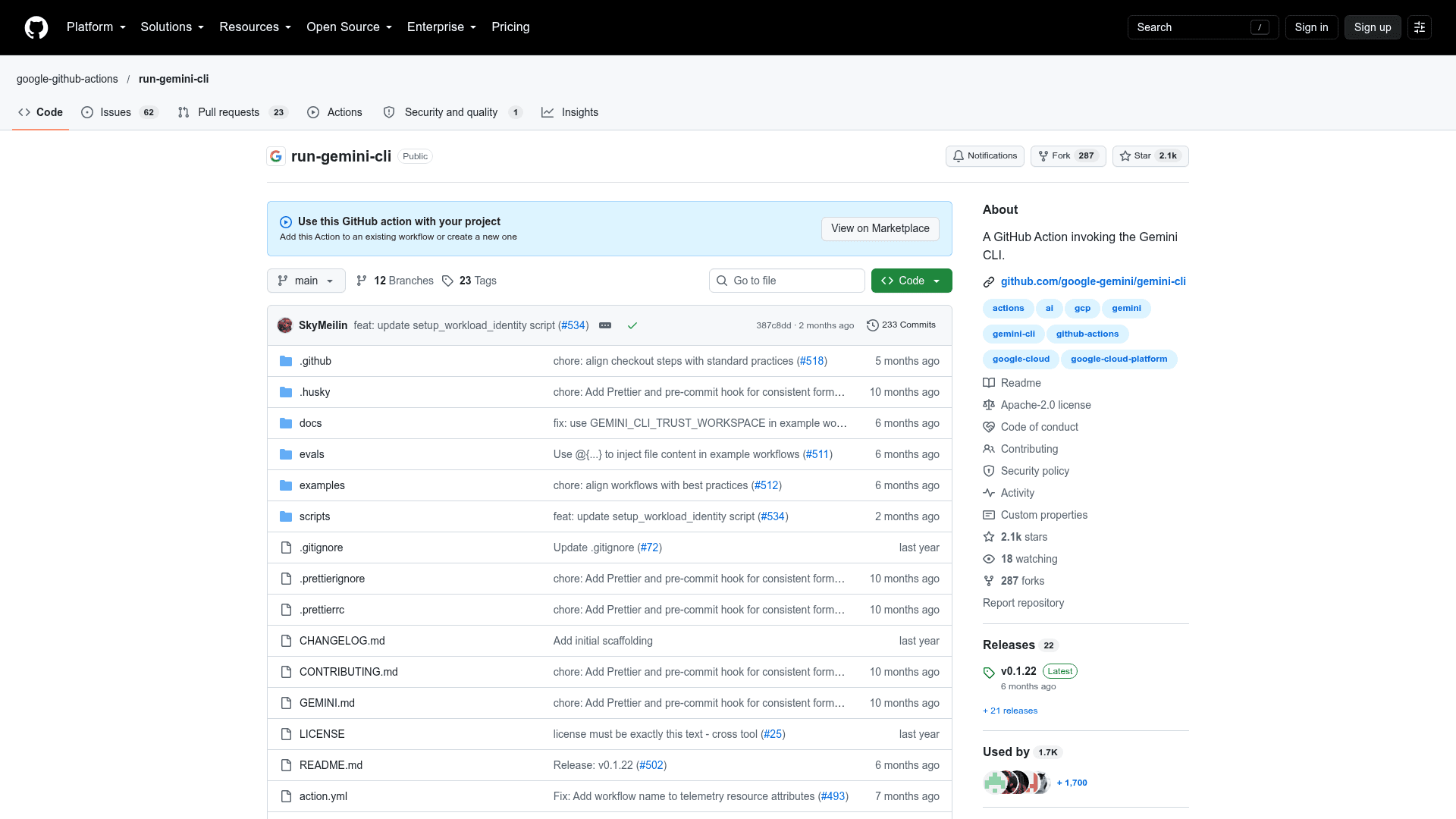Expand the Solutions menu

tap(172, 27)
